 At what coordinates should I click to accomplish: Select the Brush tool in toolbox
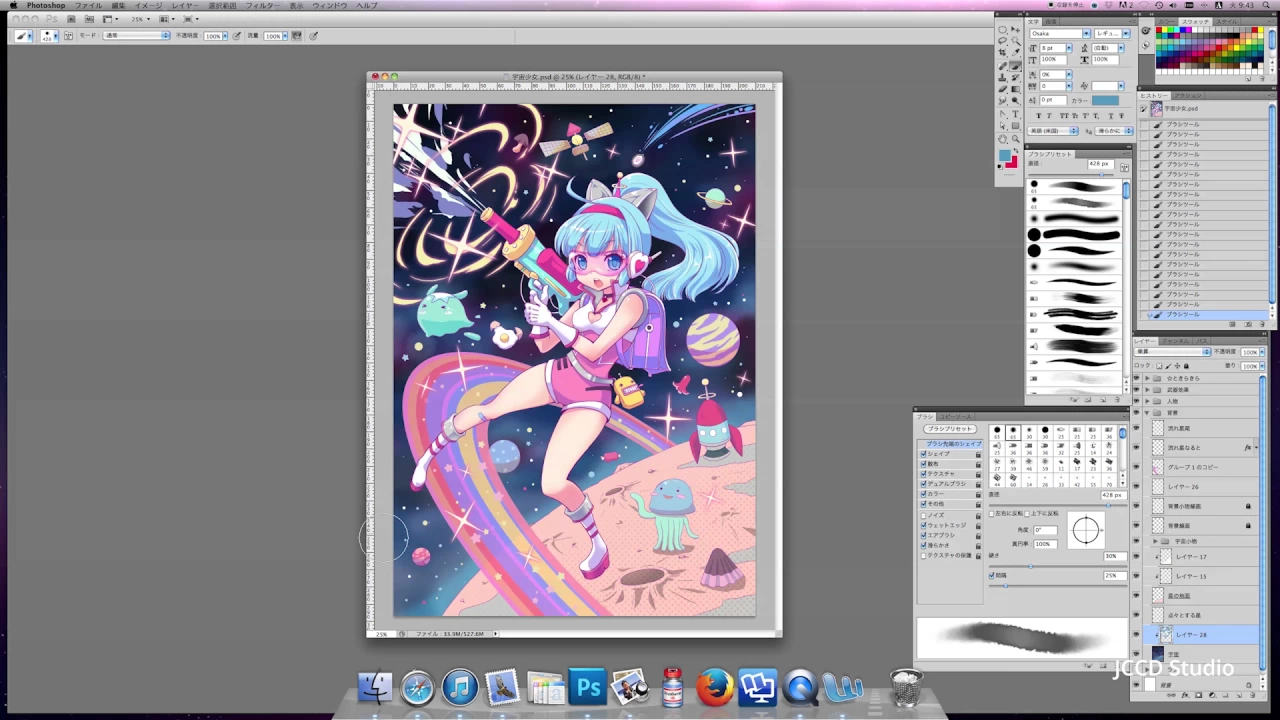click(x=1016, y=66)
